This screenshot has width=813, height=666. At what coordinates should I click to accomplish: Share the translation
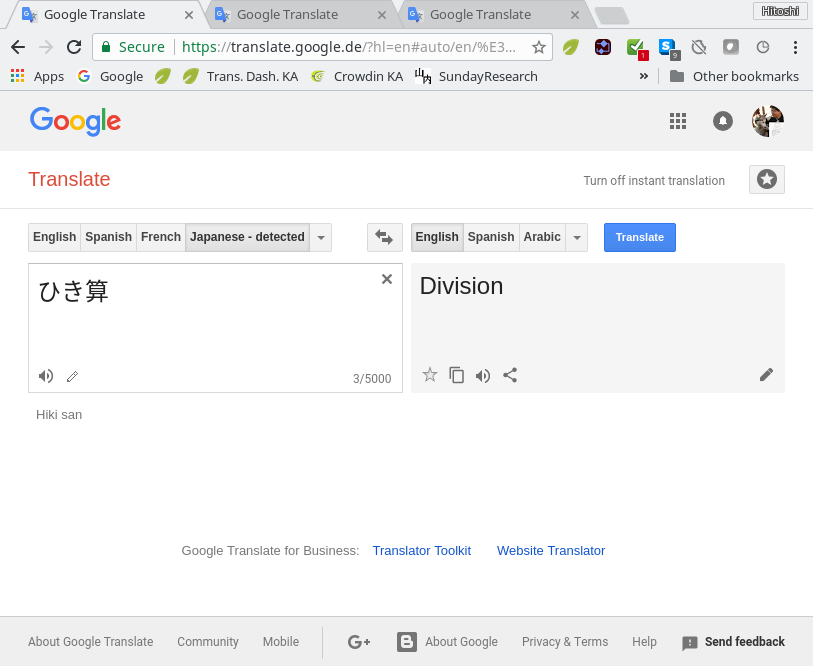click(510, 374)
